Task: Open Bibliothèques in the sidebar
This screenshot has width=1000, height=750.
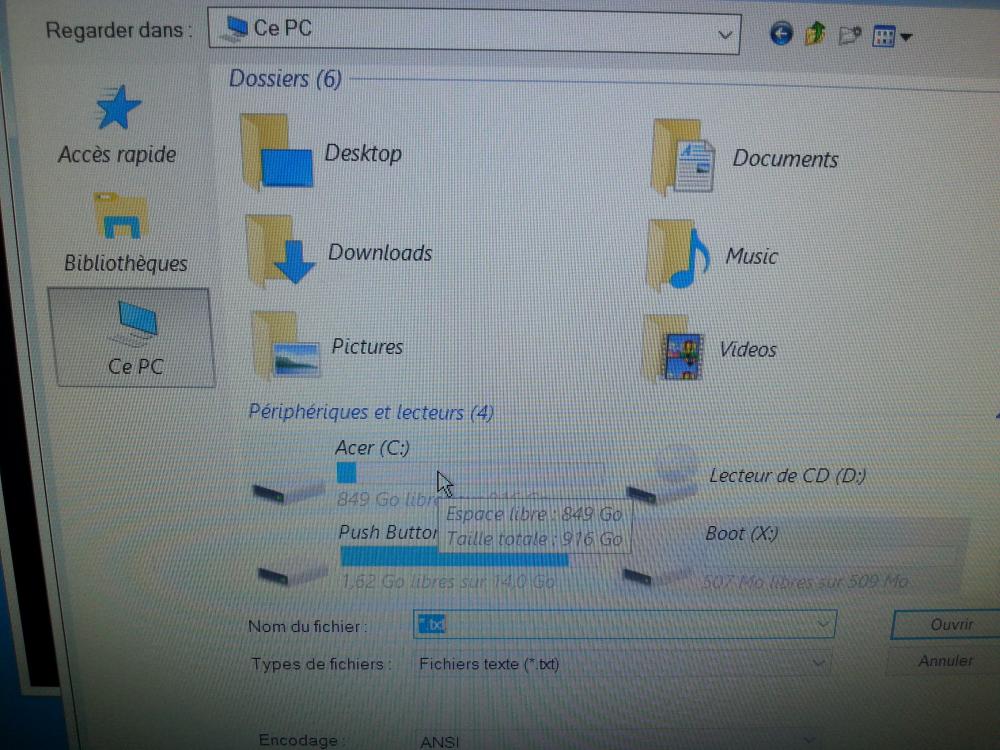Action: coord(125,234)
